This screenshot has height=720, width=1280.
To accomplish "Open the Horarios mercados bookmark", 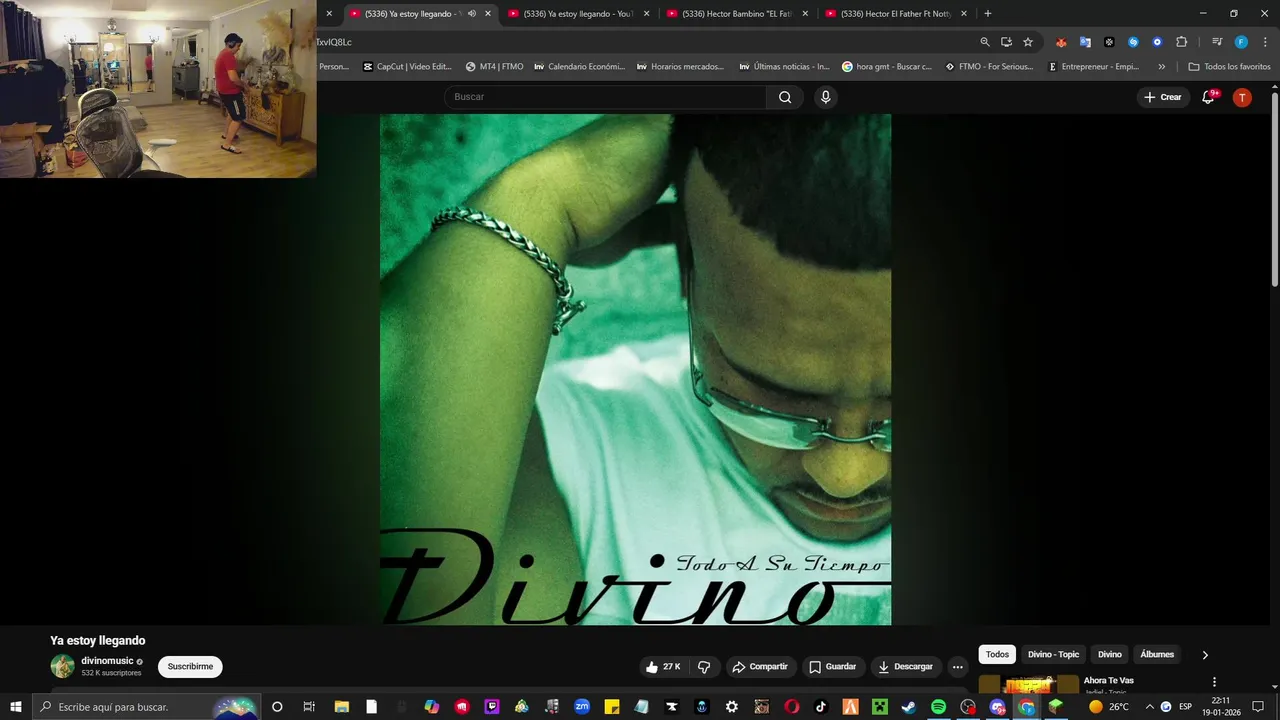I will (680, 67).
